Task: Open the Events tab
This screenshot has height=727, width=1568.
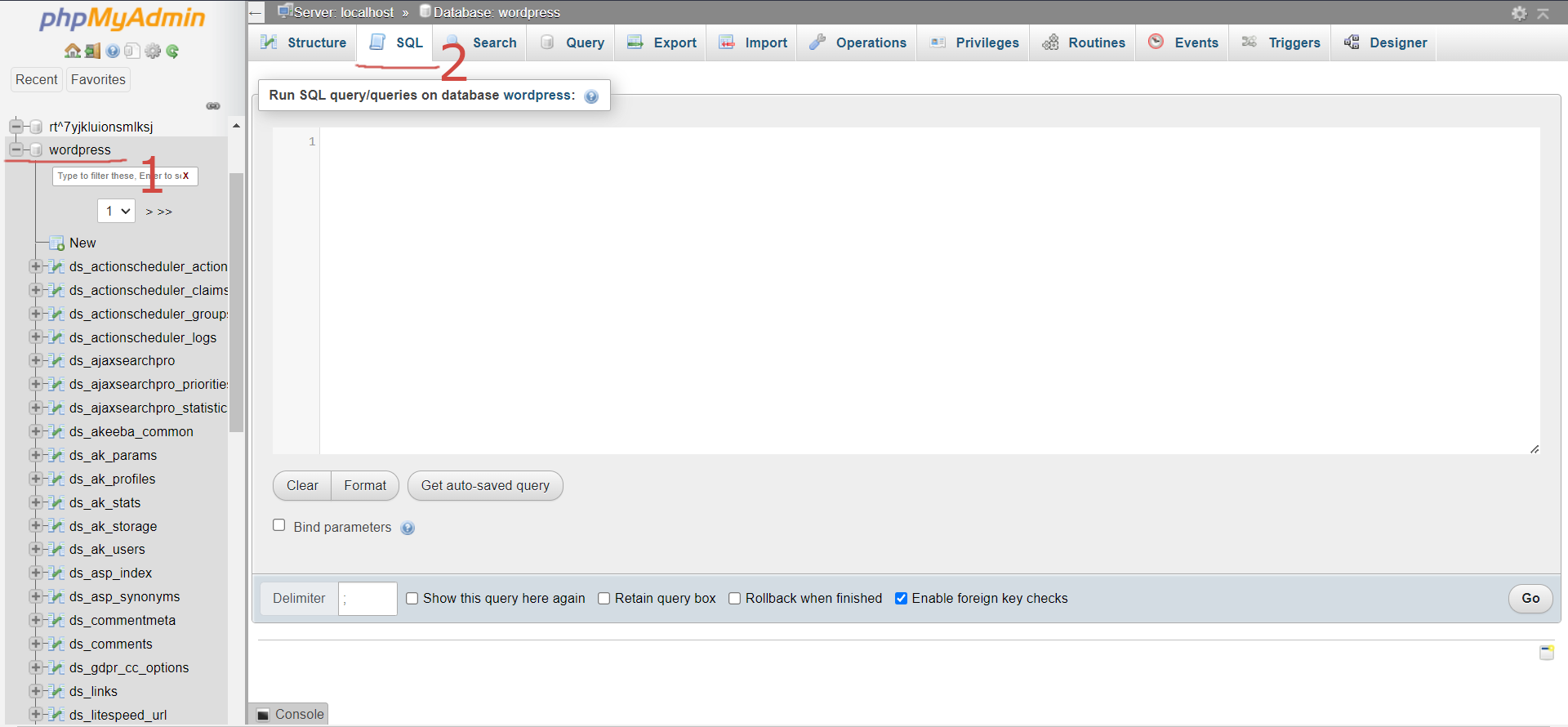Action: [1183, 42]
